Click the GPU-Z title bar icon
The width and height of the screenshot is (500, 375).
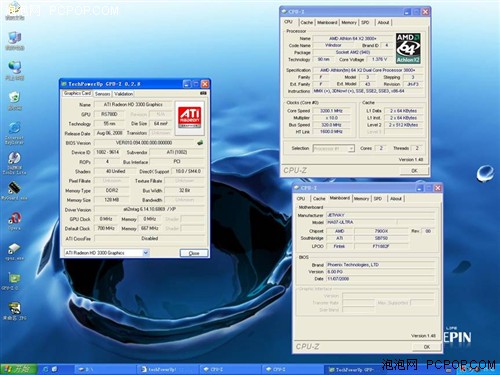64,84
